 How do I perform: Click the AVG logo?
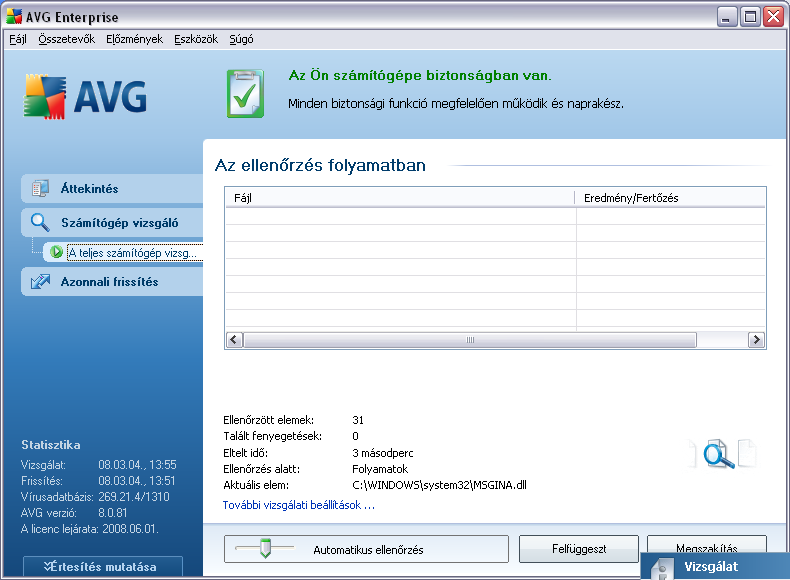pos(85,97)
